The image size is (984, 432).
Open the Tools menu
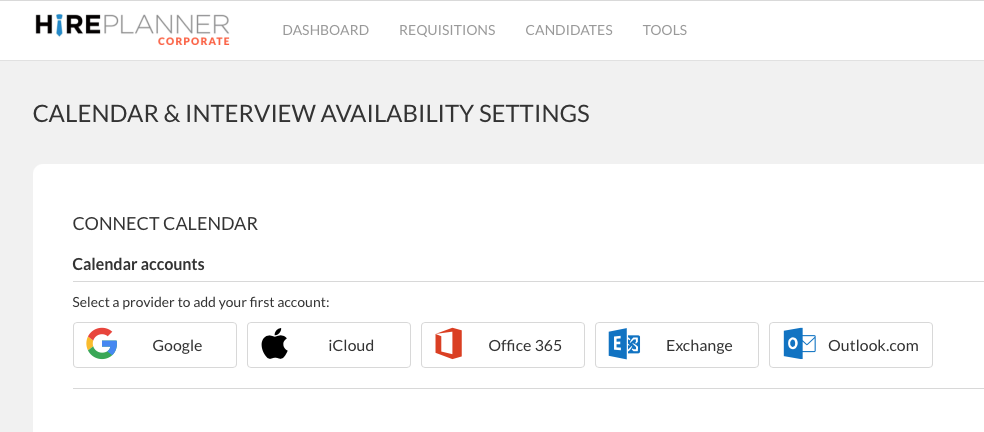coord(665,30)
